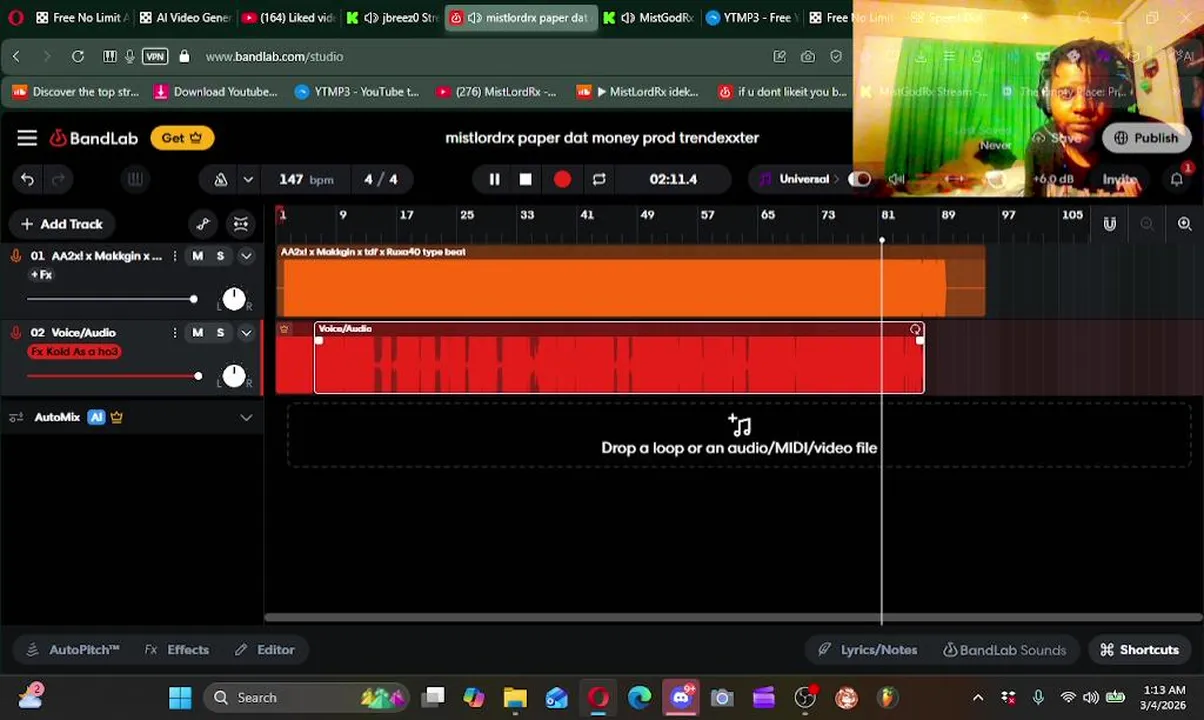Screen dimensions: 1204x720
Task: Arm track 02 Voice/Audio microphone icon
Action: 15,333
